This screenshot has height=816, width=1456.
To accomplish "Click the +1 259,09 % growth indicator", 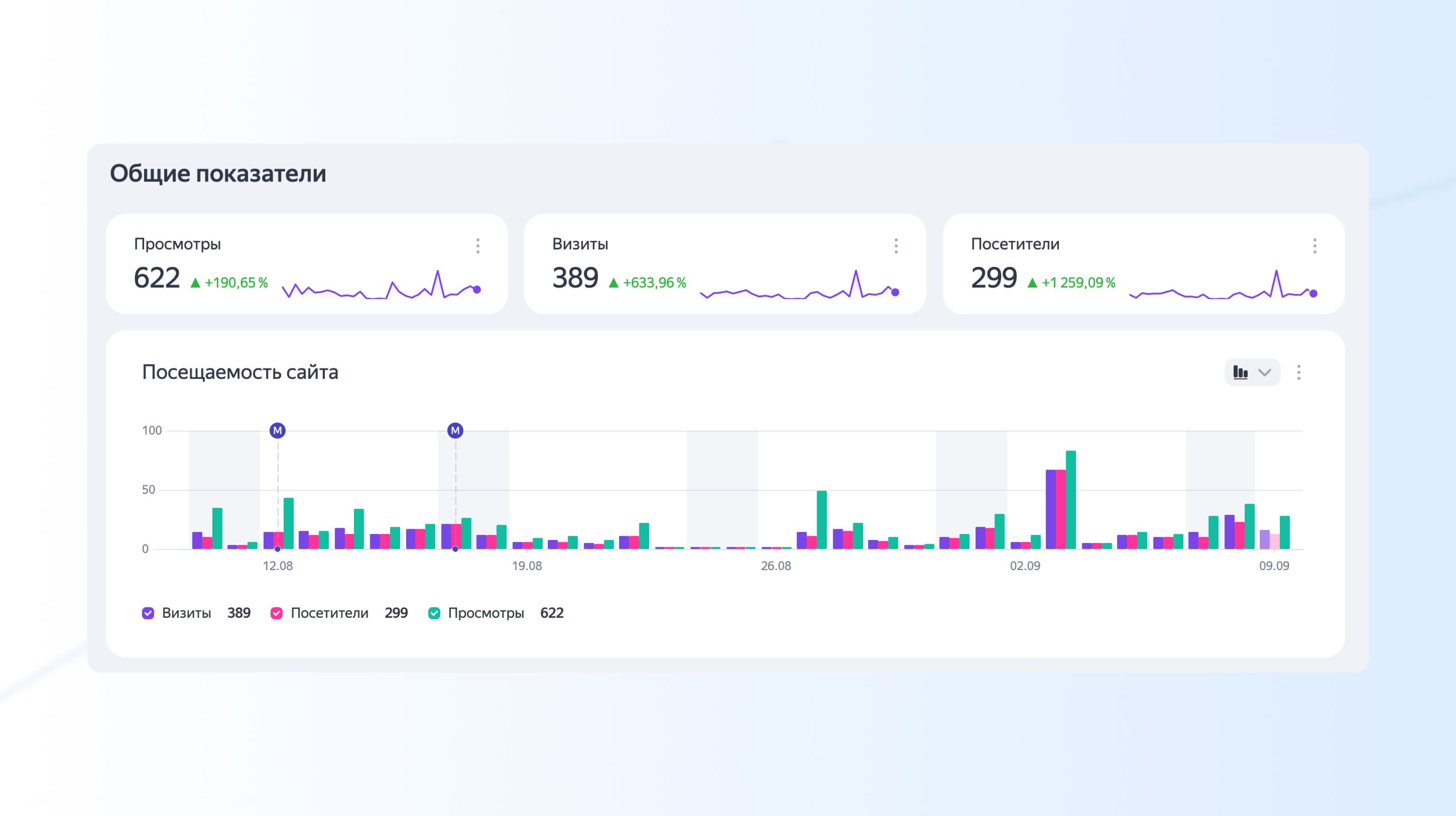I will pyautogui.click(x=1071, y=282).
